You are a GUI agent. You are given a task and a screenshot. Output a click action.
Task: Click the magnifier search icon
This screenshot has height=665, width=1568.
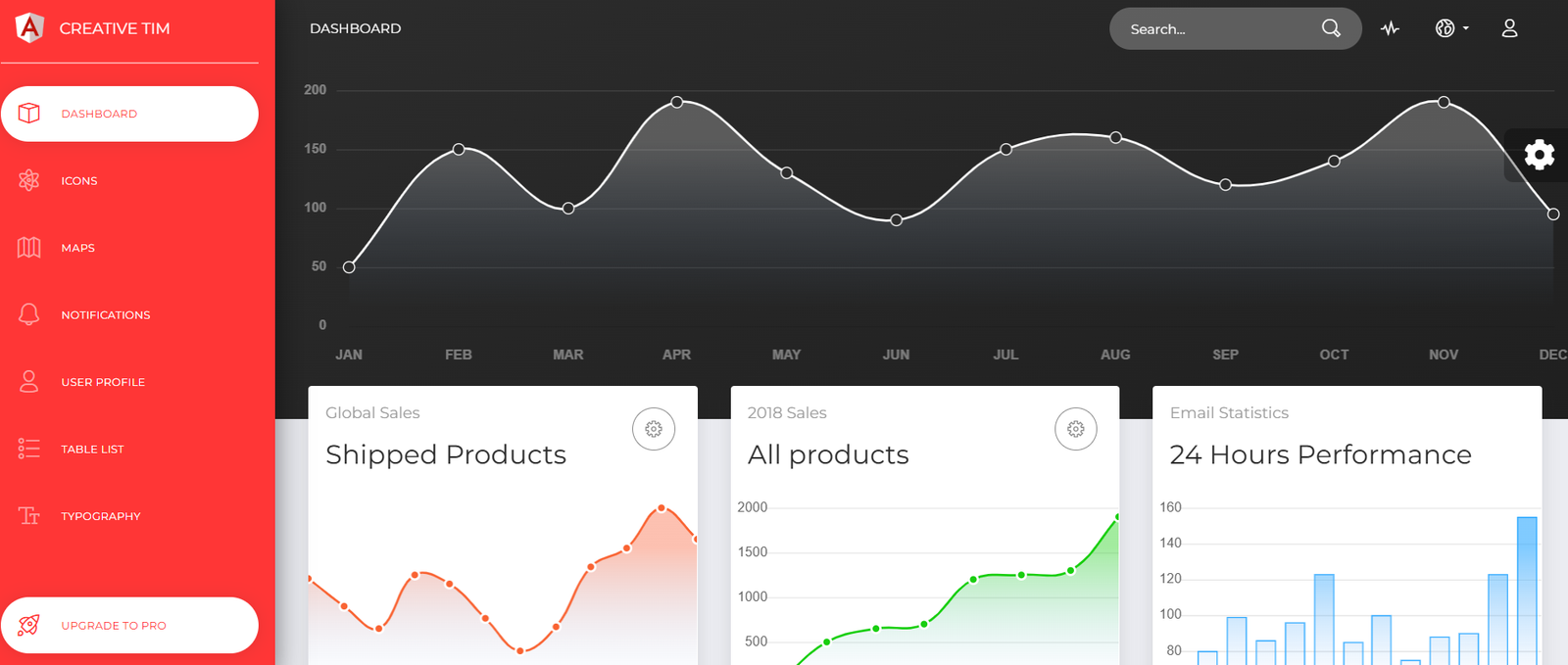point(1331,28)
